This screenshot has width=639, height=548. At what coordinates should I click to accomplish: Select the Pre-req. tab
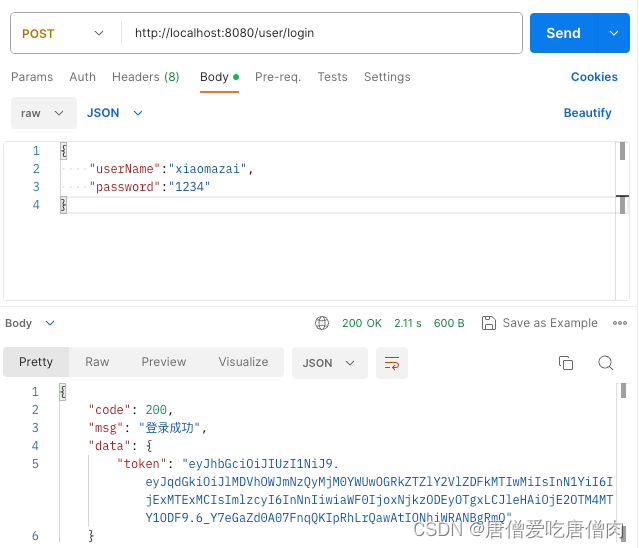[278, 77]
